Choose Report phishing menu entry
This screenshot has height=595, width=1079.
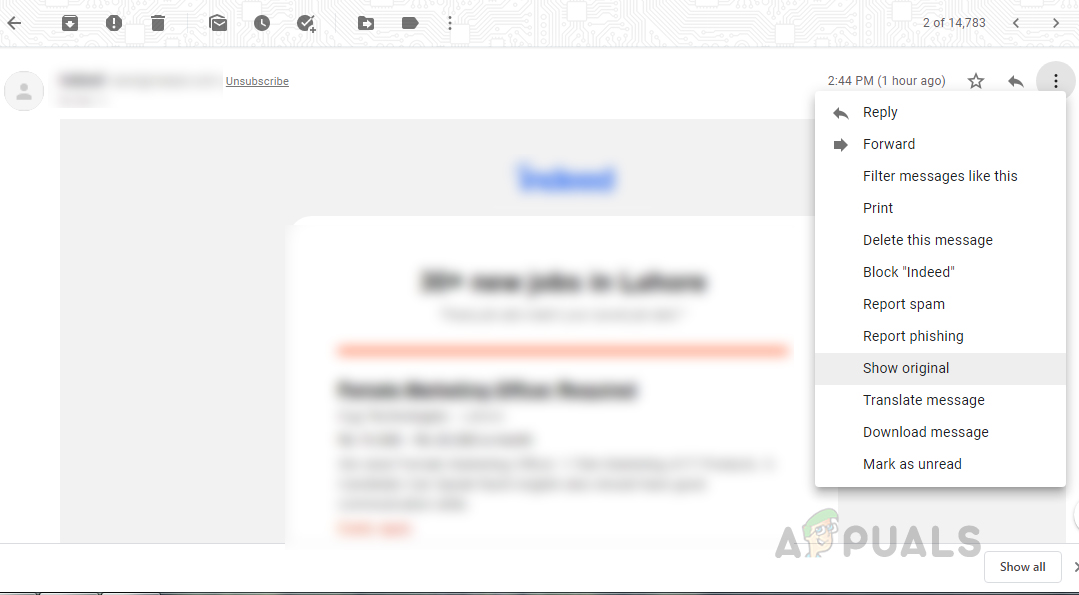(x=940, y=336)
